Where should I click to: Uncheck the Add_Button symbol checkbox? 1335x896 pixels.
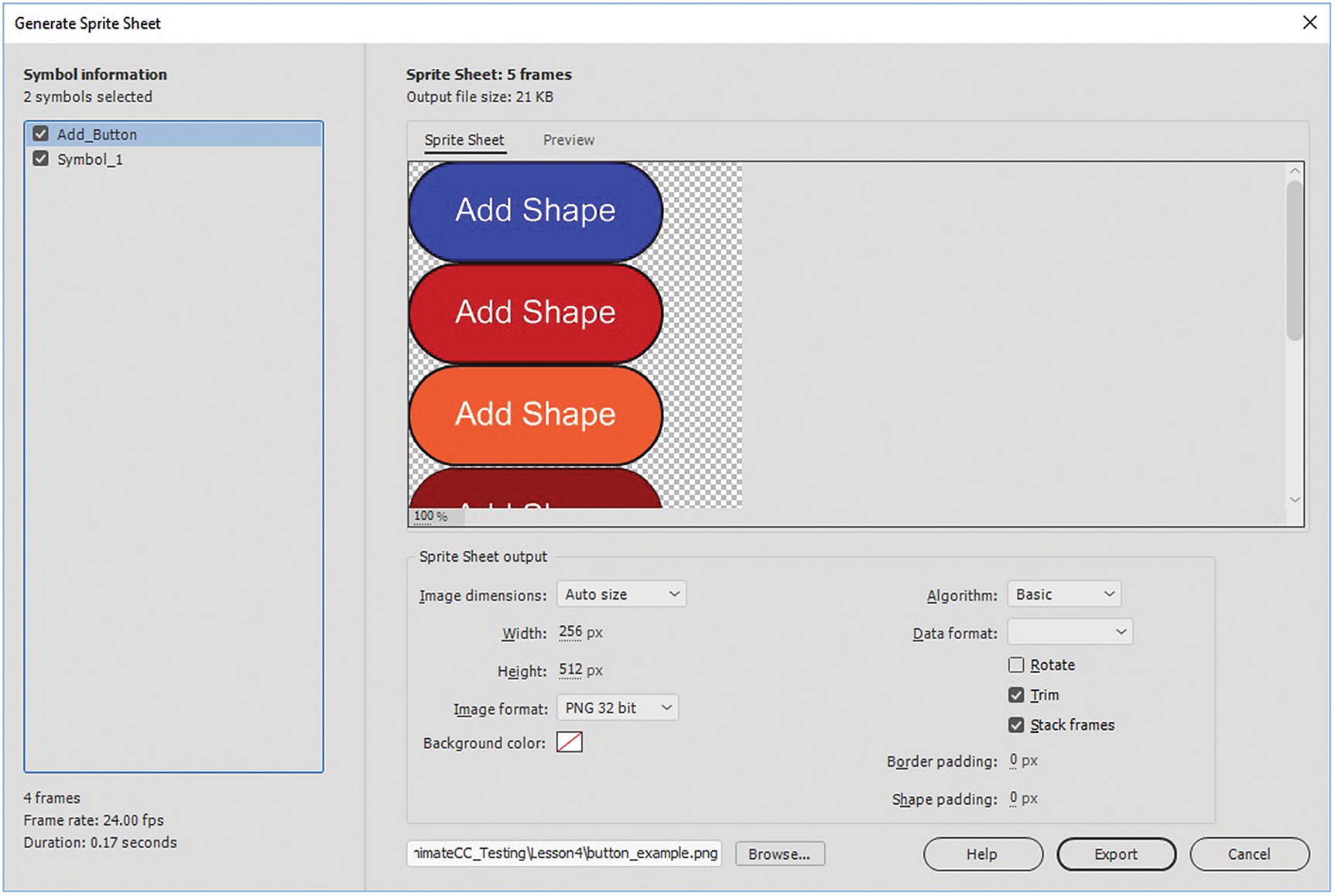[41, 134]
